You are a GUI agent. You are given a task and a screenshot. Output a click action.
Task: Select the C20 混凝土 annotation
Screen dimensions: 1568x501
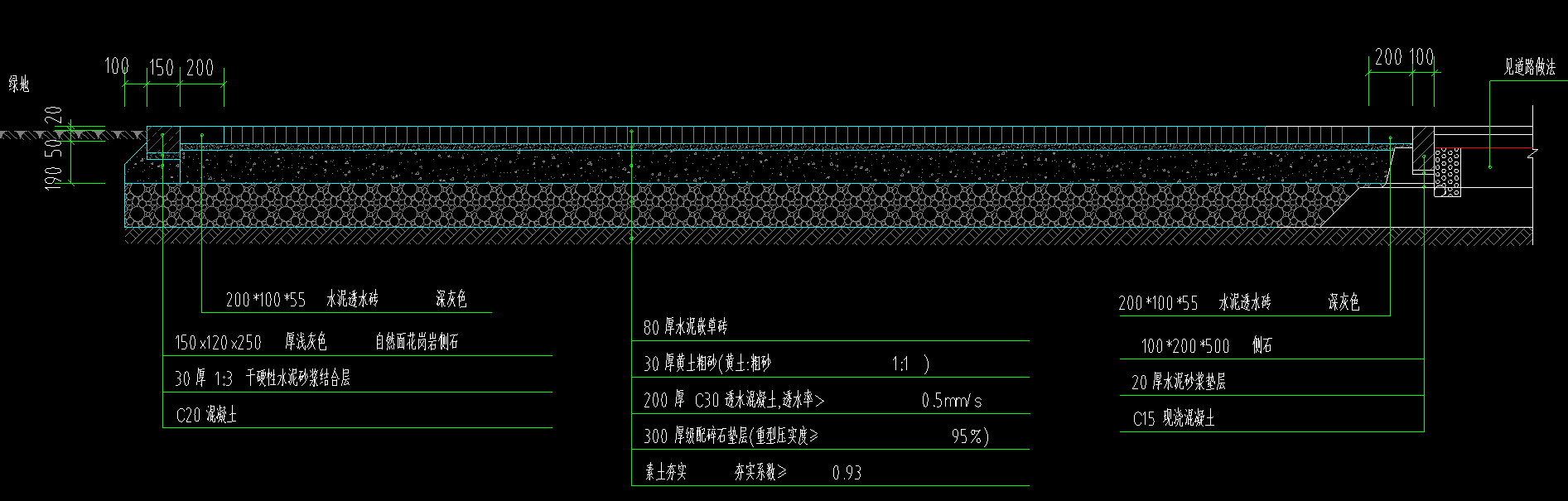206,415
